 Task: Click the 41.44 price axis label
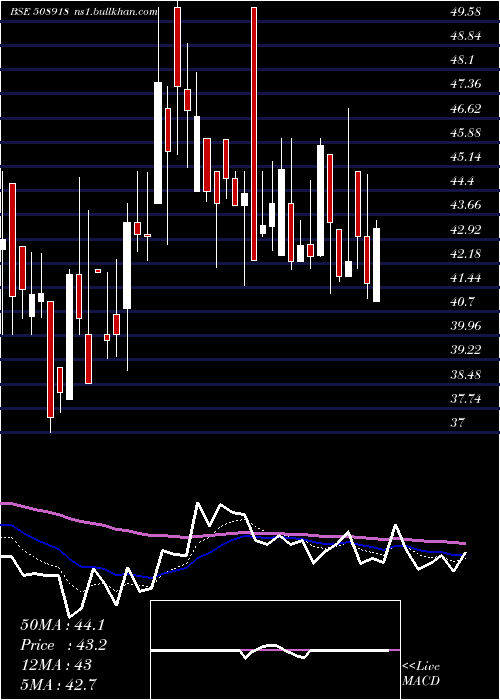click(x=466, y=278)
